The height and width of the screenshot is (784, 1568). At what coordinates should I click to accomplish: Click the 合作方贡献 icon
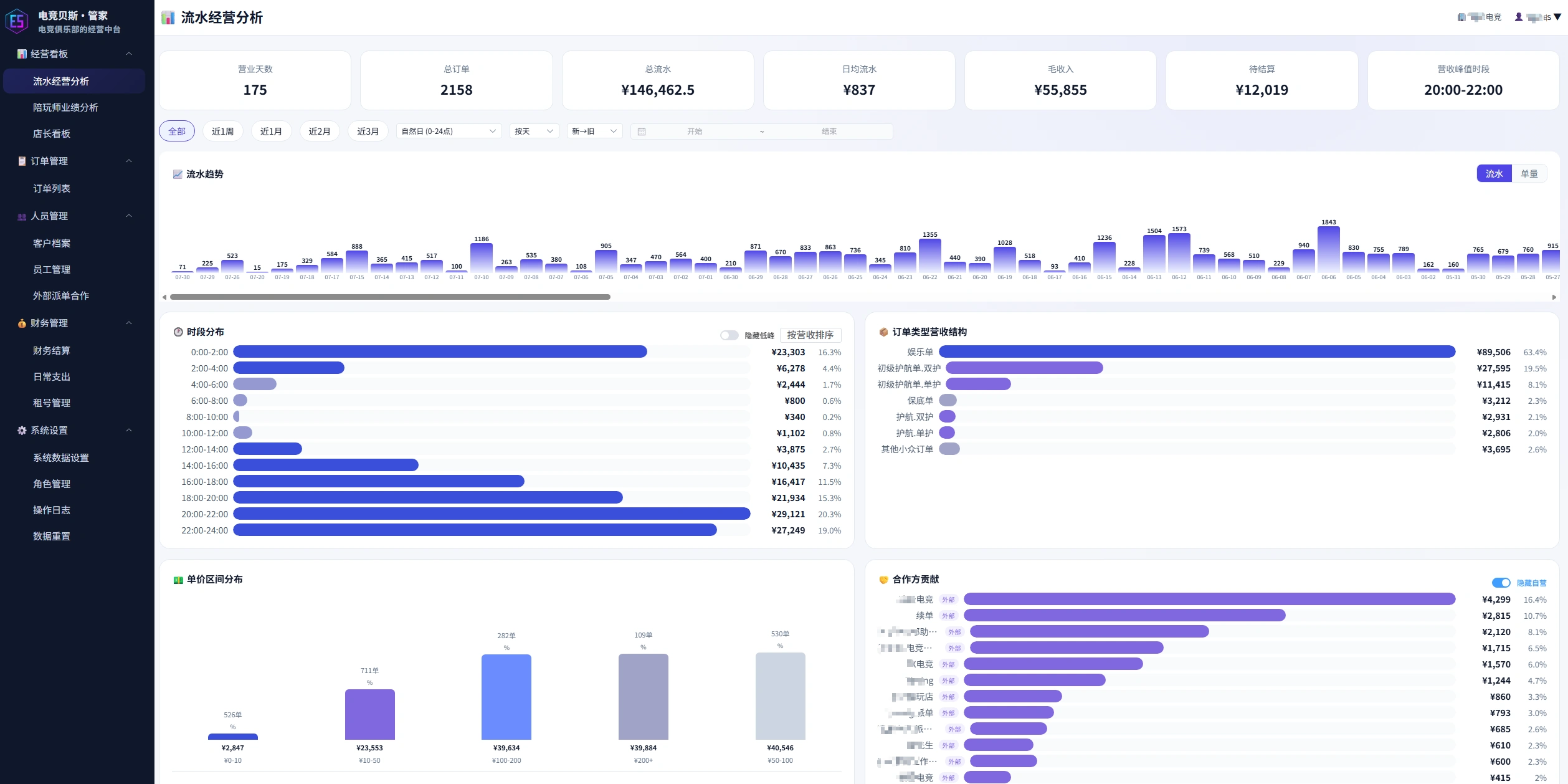coord(883,580)
